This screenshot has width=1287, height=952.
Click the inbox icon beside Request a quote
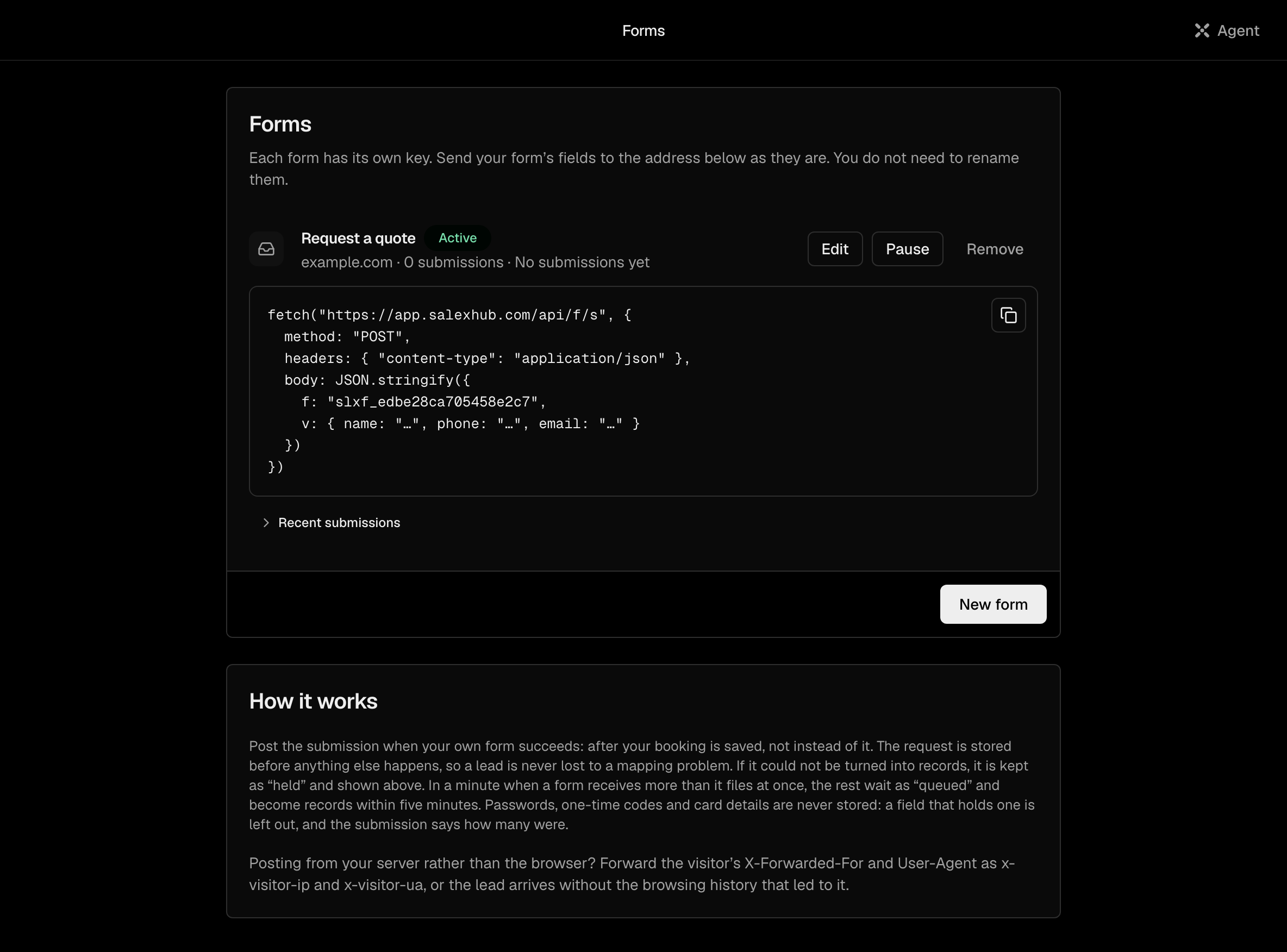(266, 249)
